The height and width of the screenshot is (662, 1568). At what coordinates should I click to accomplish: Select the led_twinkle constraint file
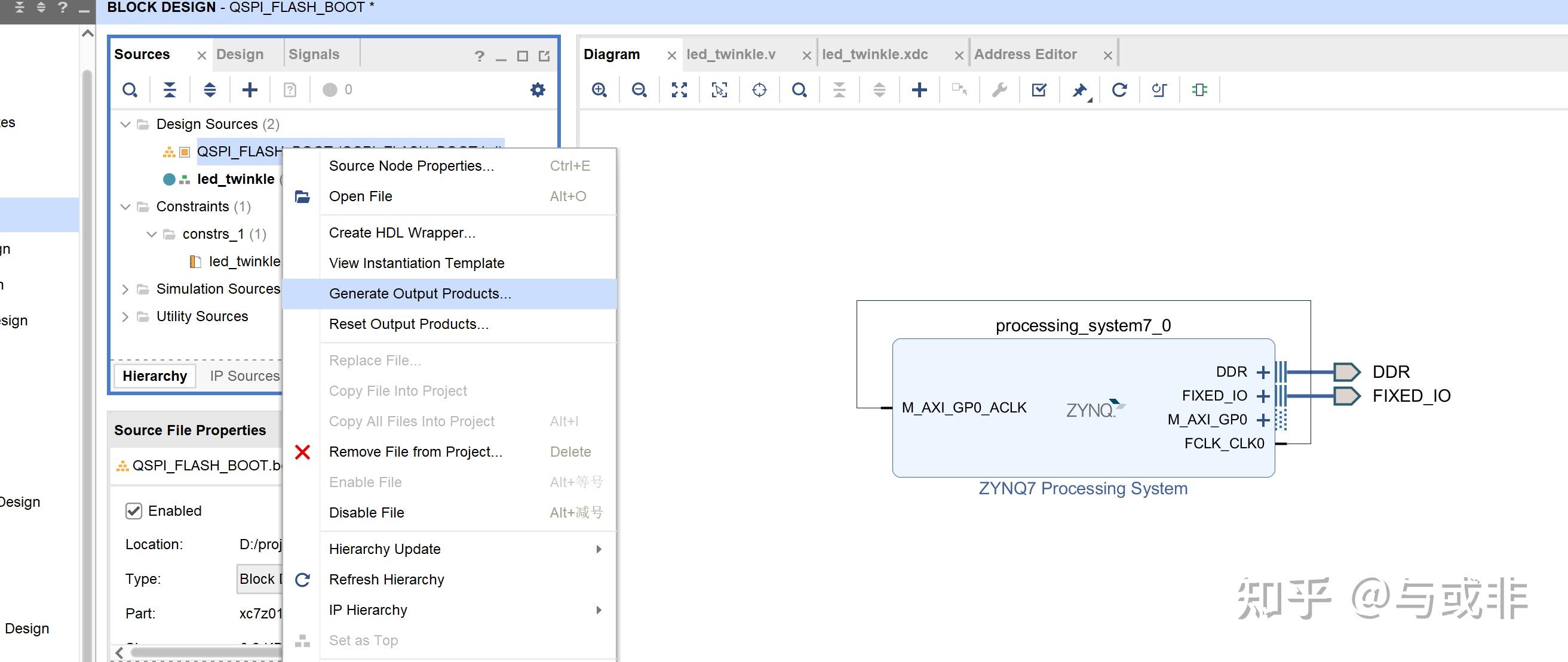244,261
